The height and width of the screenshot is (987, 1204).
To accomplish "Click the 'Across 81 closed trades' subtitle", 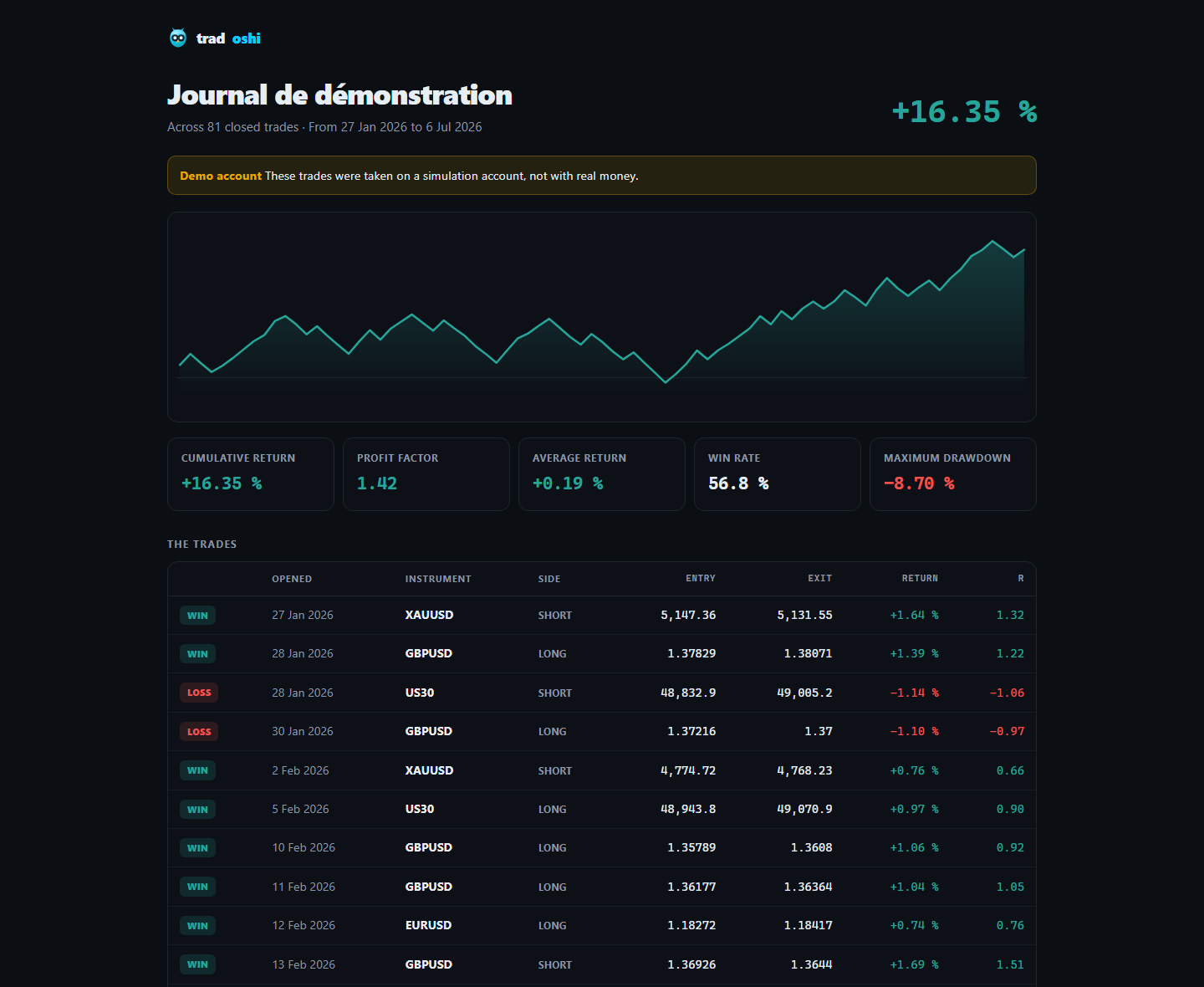I will (324, 127).
